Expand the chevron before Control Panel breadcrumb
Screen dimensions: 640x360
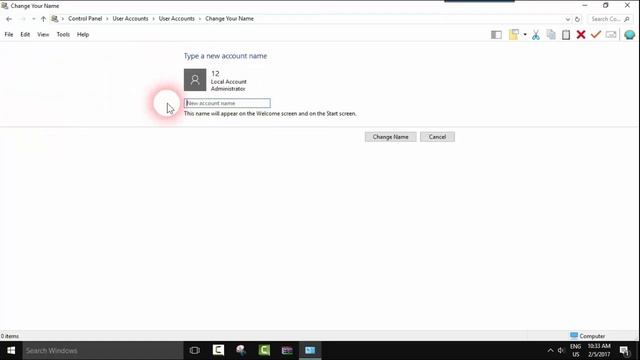(62, 19)
